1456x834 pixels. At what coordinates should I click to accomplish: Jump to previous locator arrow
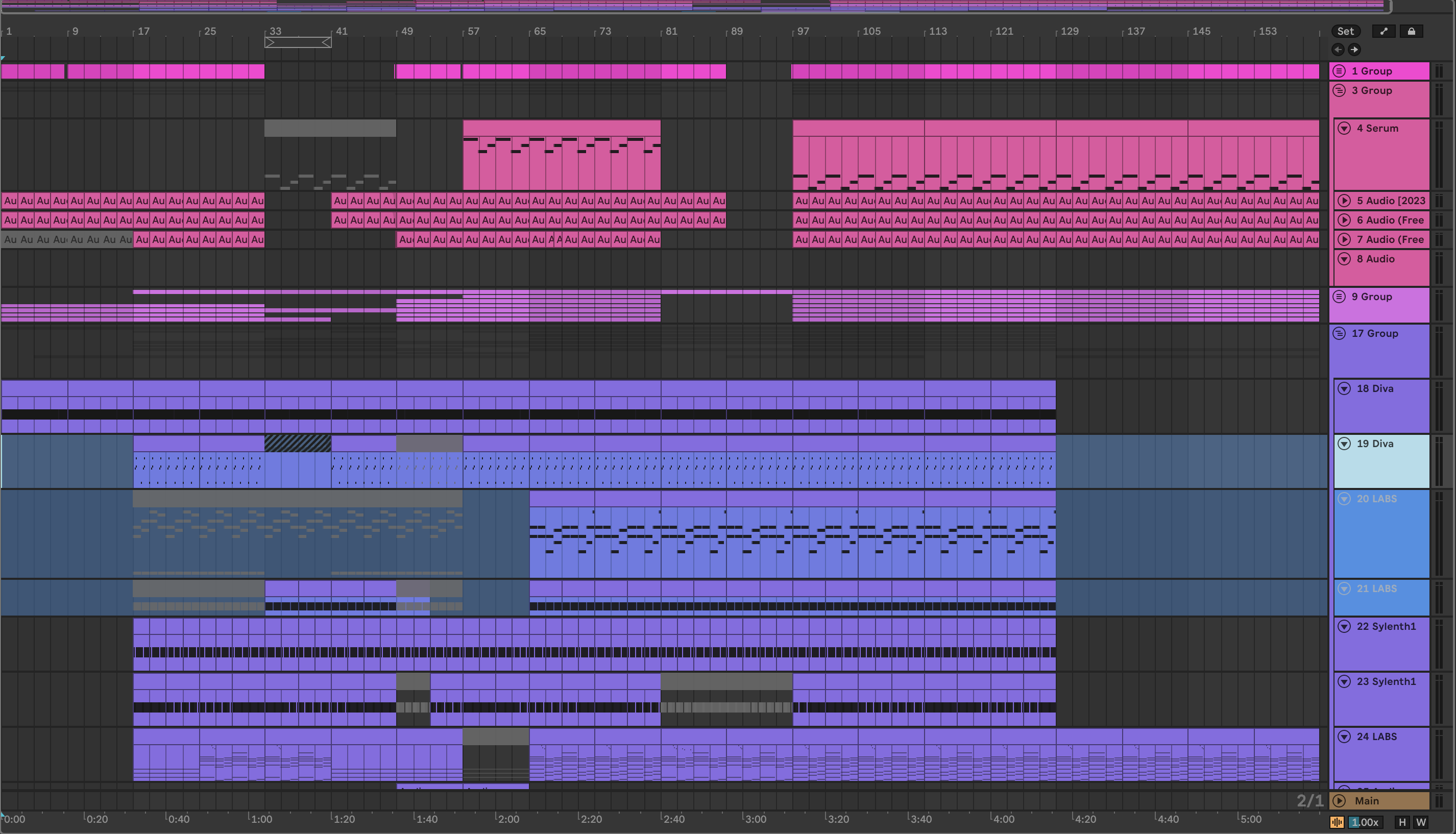1338,50
